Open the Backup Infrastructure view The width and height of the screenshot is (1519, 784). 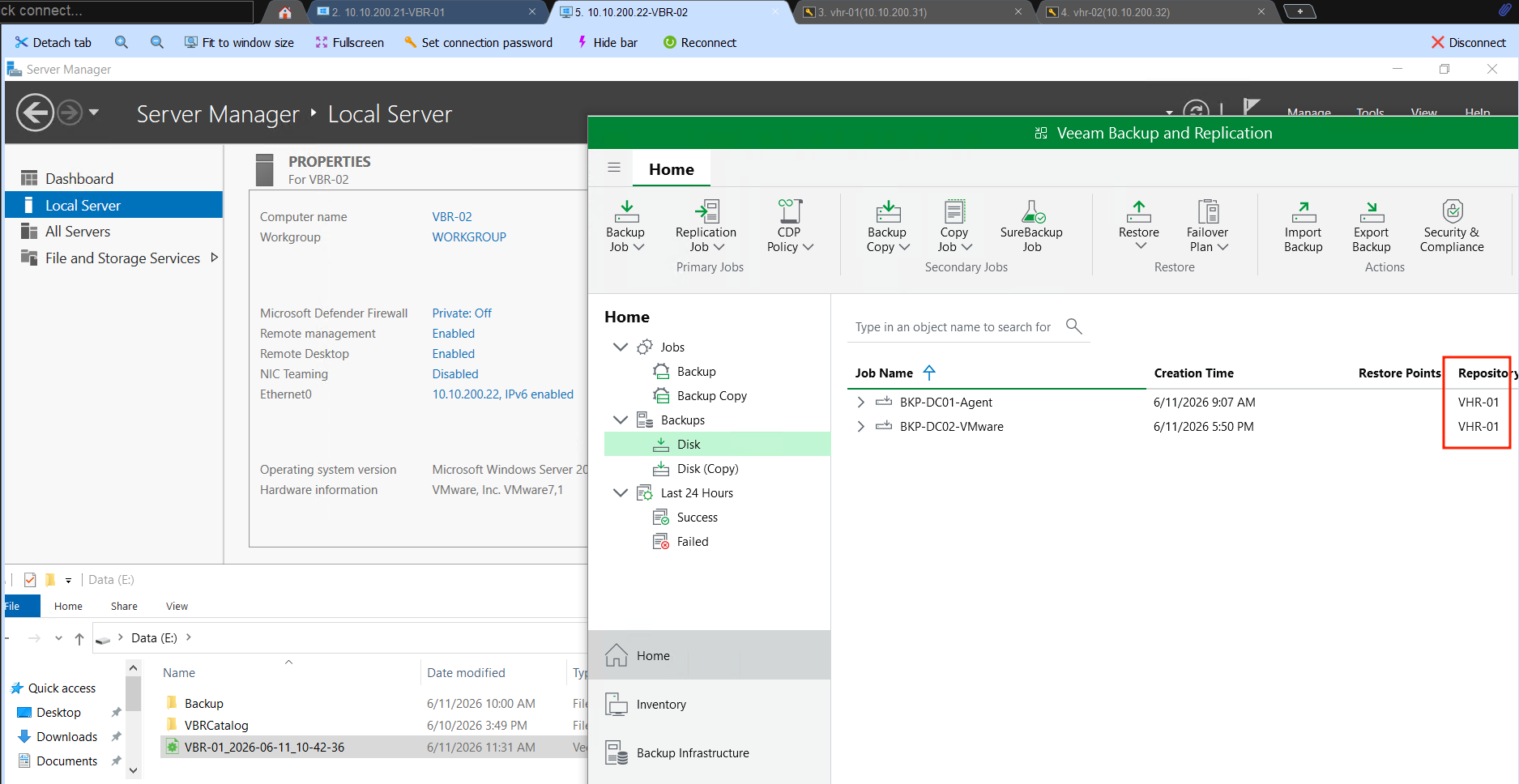[x=709, y=752]
